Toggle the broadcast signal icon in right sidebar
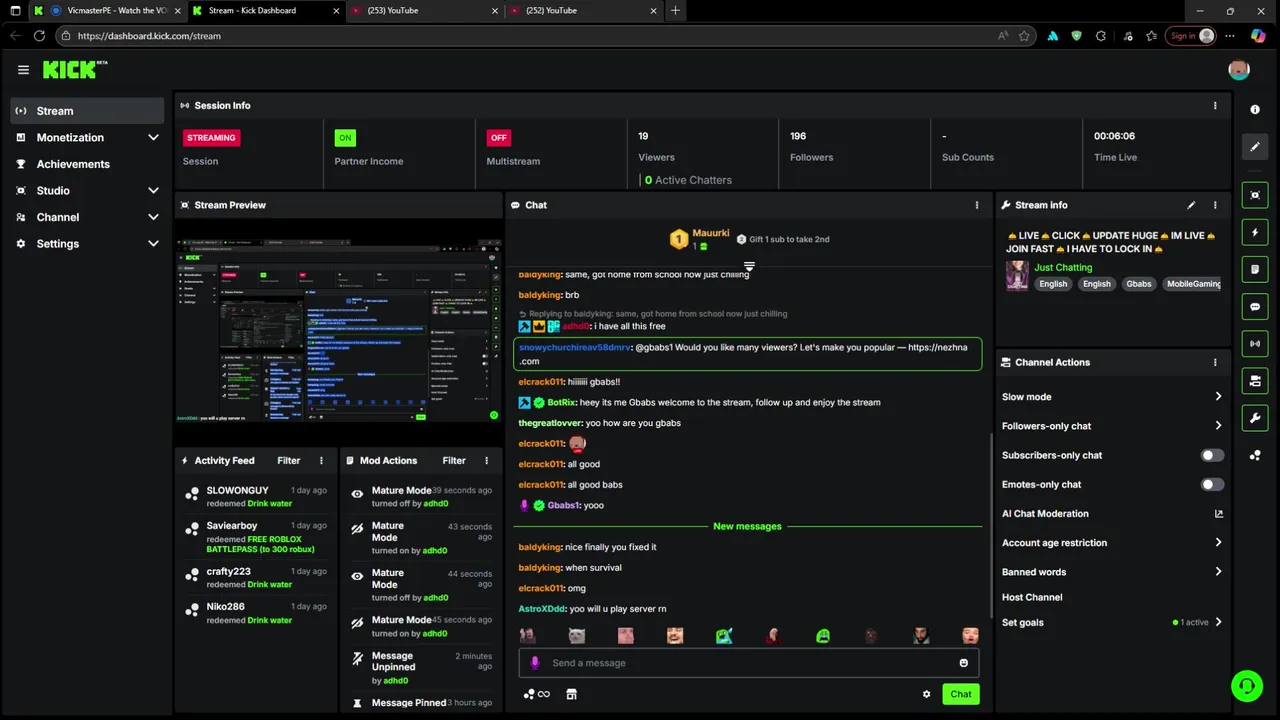 (1255, 343)
